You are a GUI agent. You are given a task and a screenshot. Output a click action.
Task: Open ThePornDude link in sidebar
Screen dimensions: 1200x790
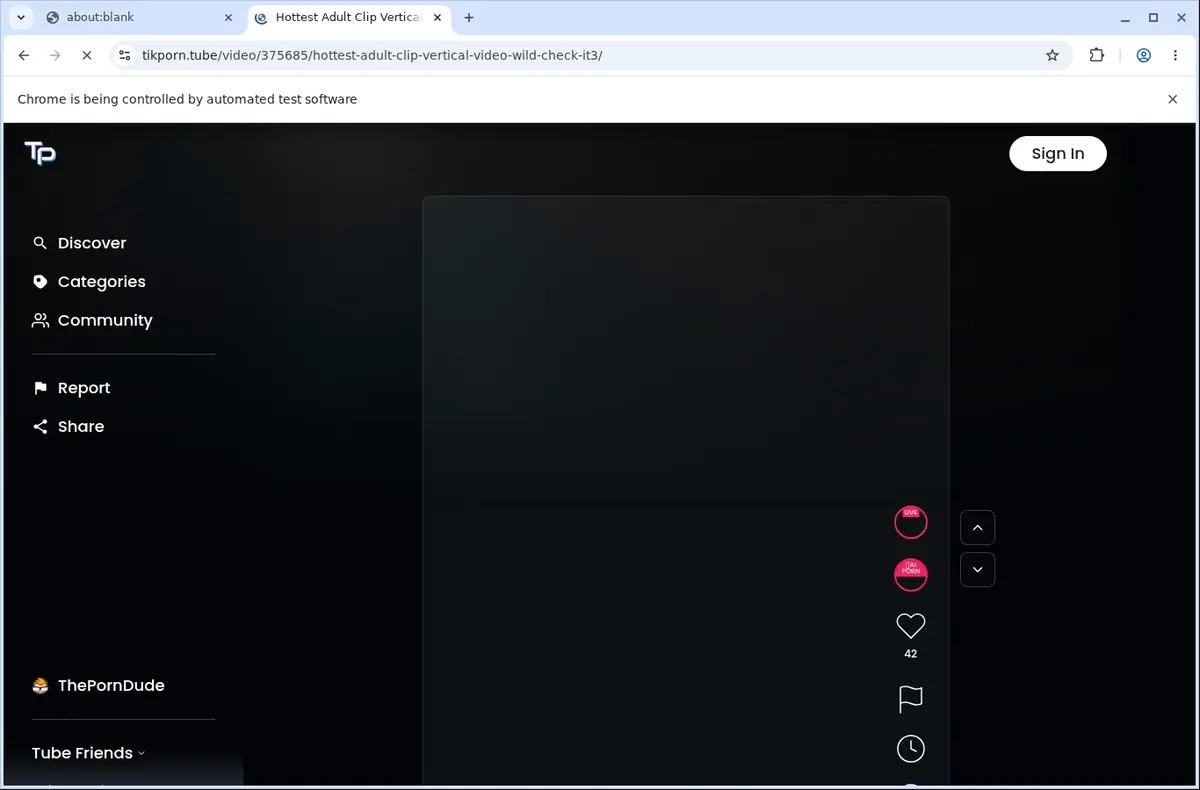[x=98, y=685]
